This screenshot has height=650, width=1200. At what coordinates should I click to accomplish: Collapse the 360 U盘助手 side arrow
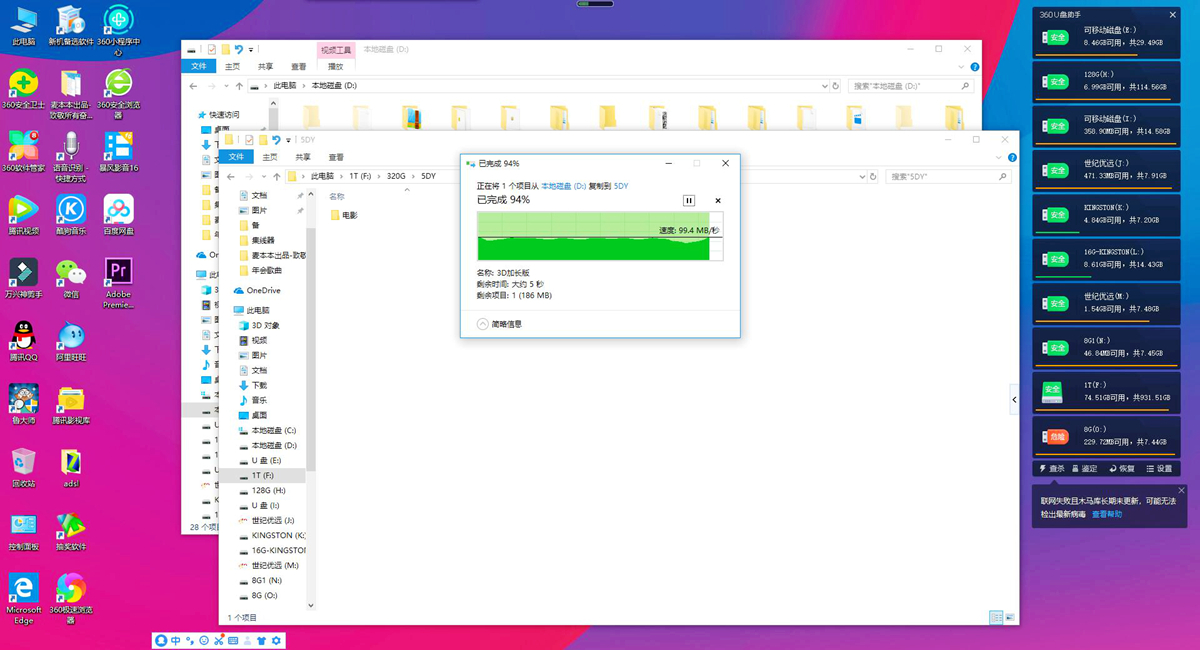pyautogui.click(x=1015, y=399)
